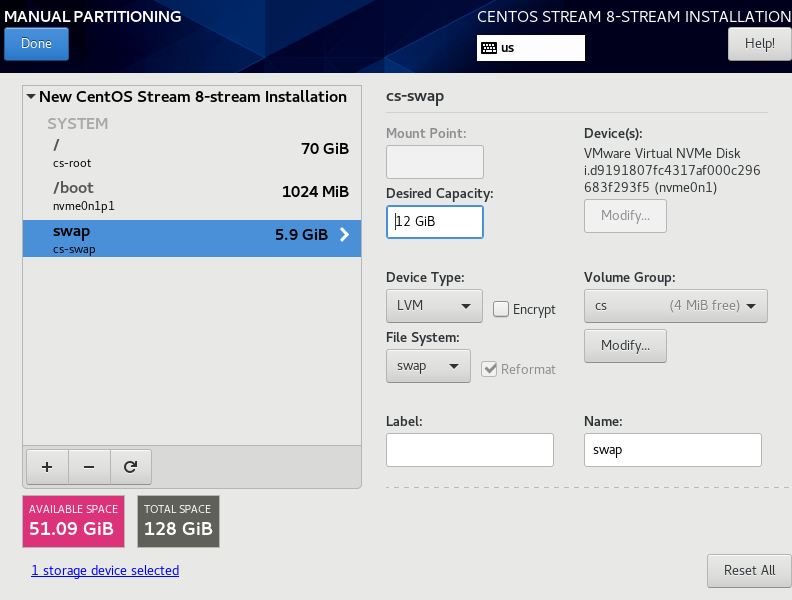Collapse New CentOS Stream 8-stream Installation tree
The height and width of the screenshot is (600, 792).
[x=31, y=96]
